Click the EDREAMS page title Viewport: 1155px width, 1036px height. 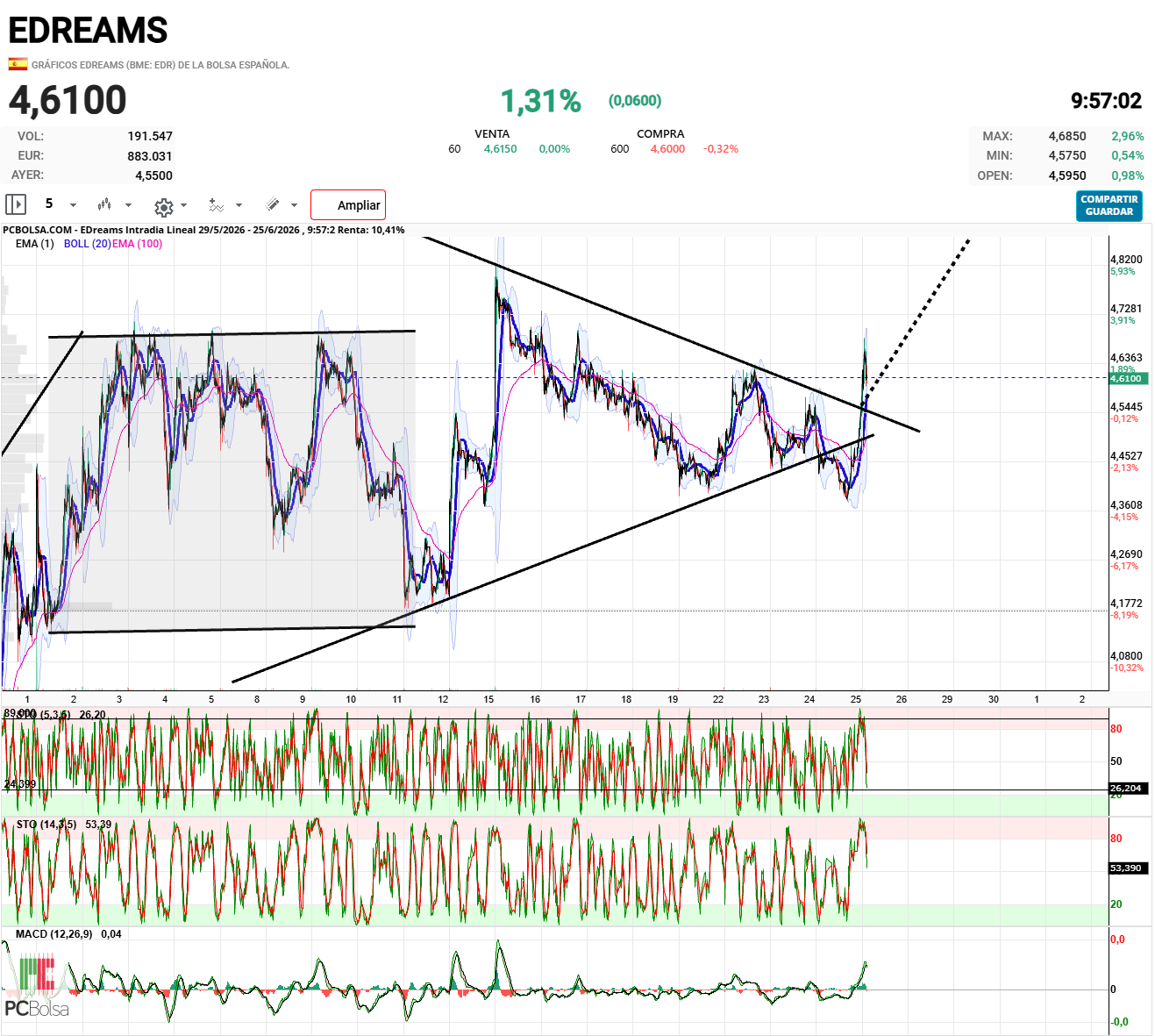pos(88,31)
